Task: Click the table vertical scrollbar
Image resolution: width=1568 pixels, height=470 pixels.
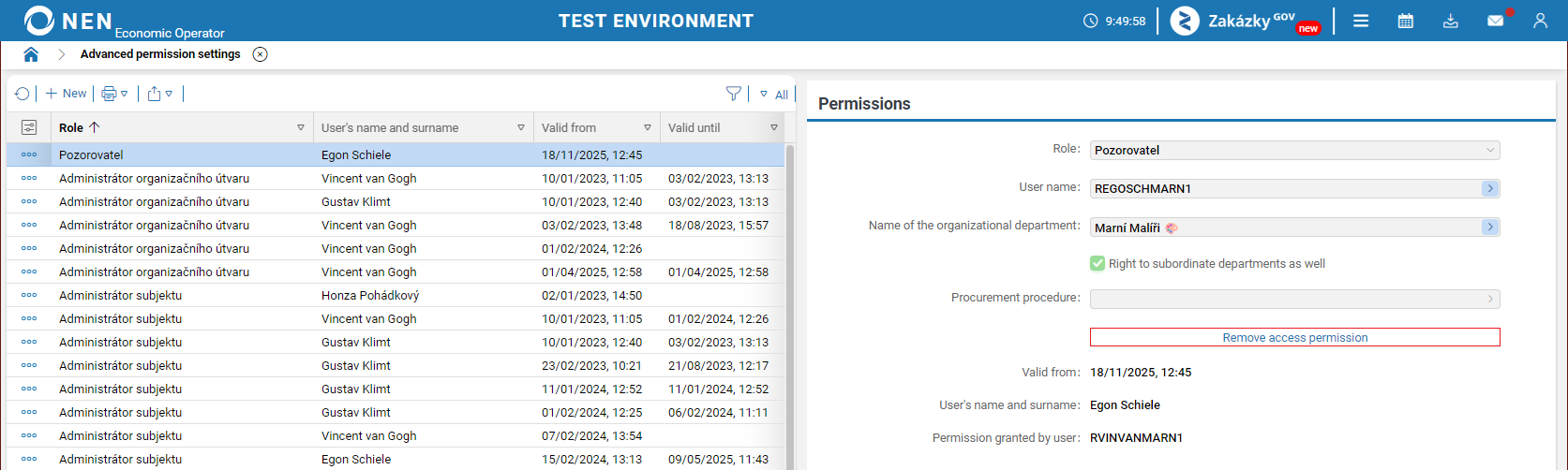Action: [x=789, y=306]
